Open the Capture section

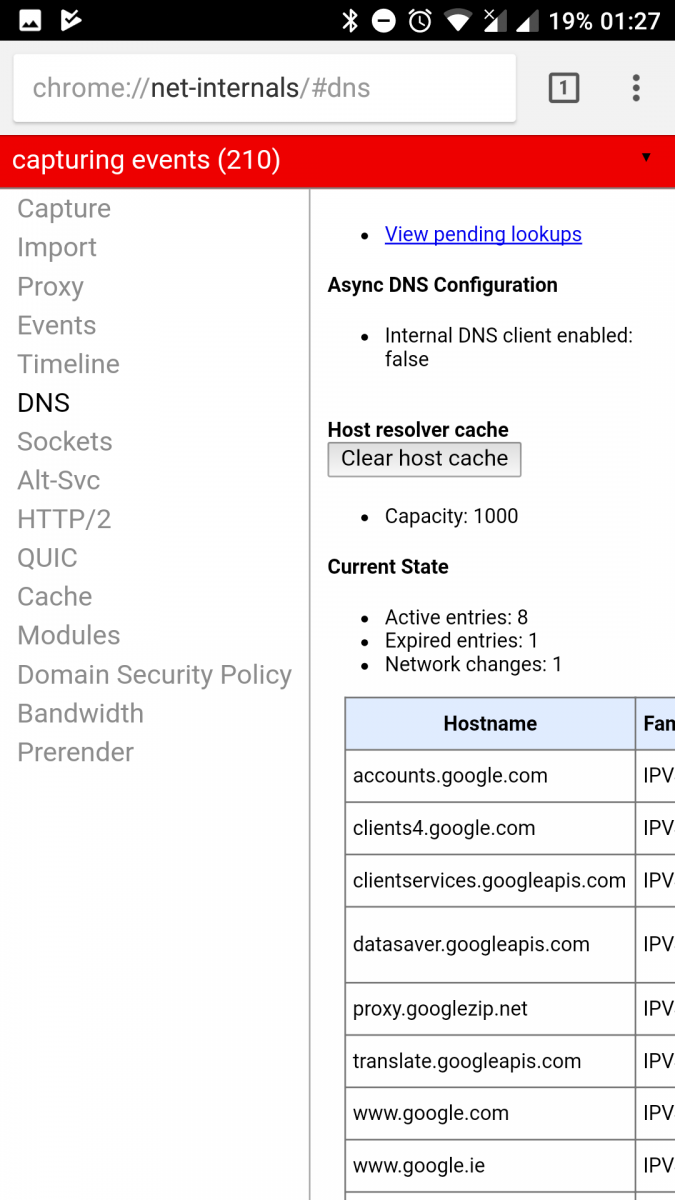(x=64, y=209)
